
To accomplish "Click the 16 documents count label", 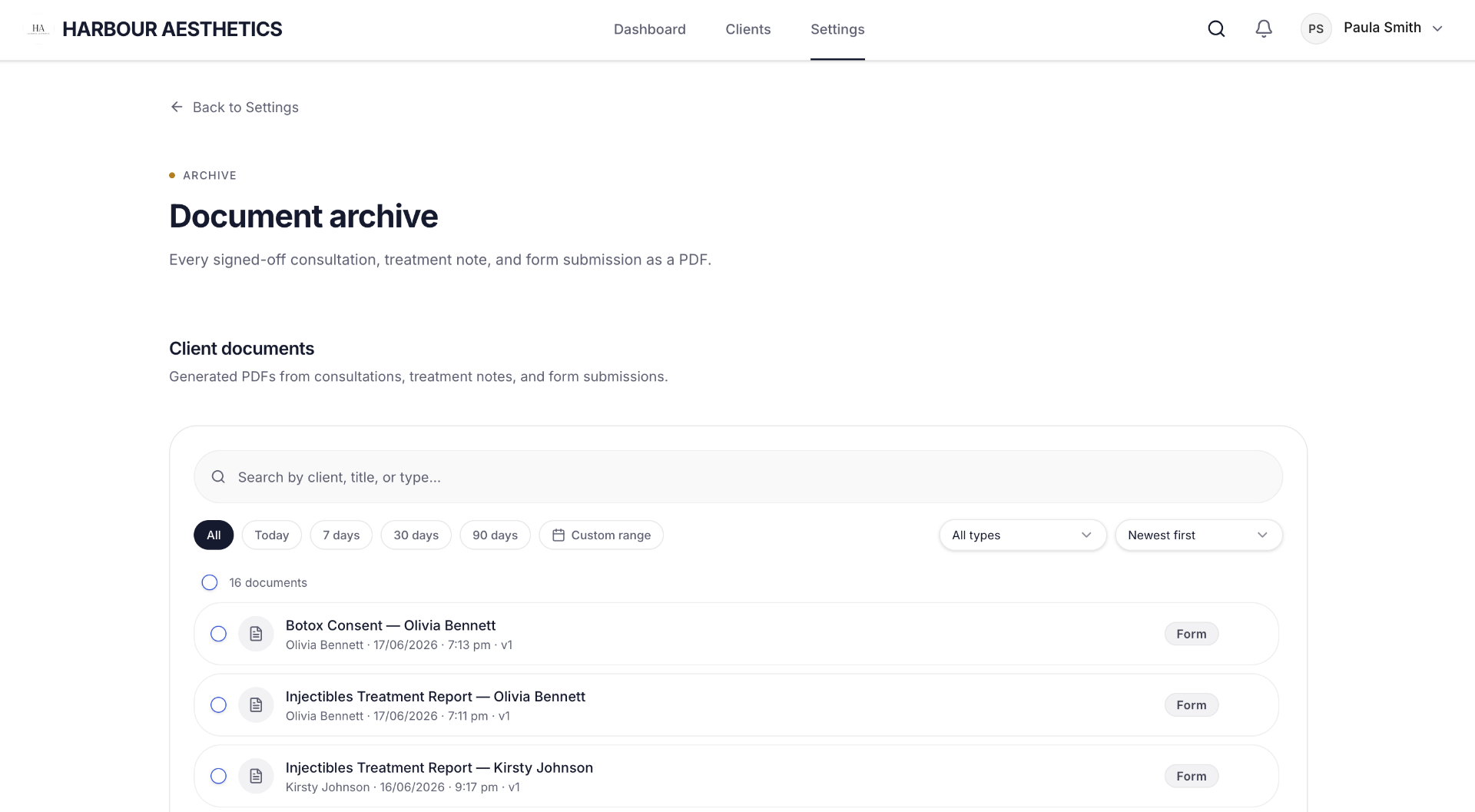I will coord(268,582).
